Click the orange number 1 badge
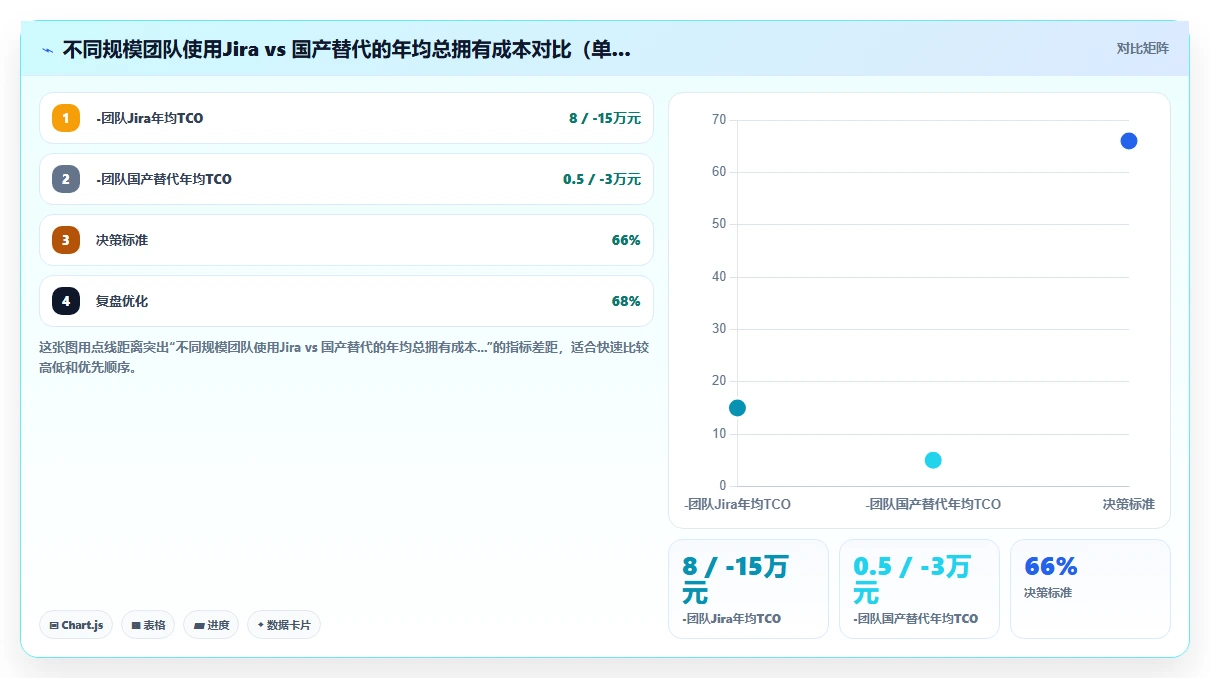The width and height of the screenshot is (1210, 678). pyautogui.click(x=66, y=118)
